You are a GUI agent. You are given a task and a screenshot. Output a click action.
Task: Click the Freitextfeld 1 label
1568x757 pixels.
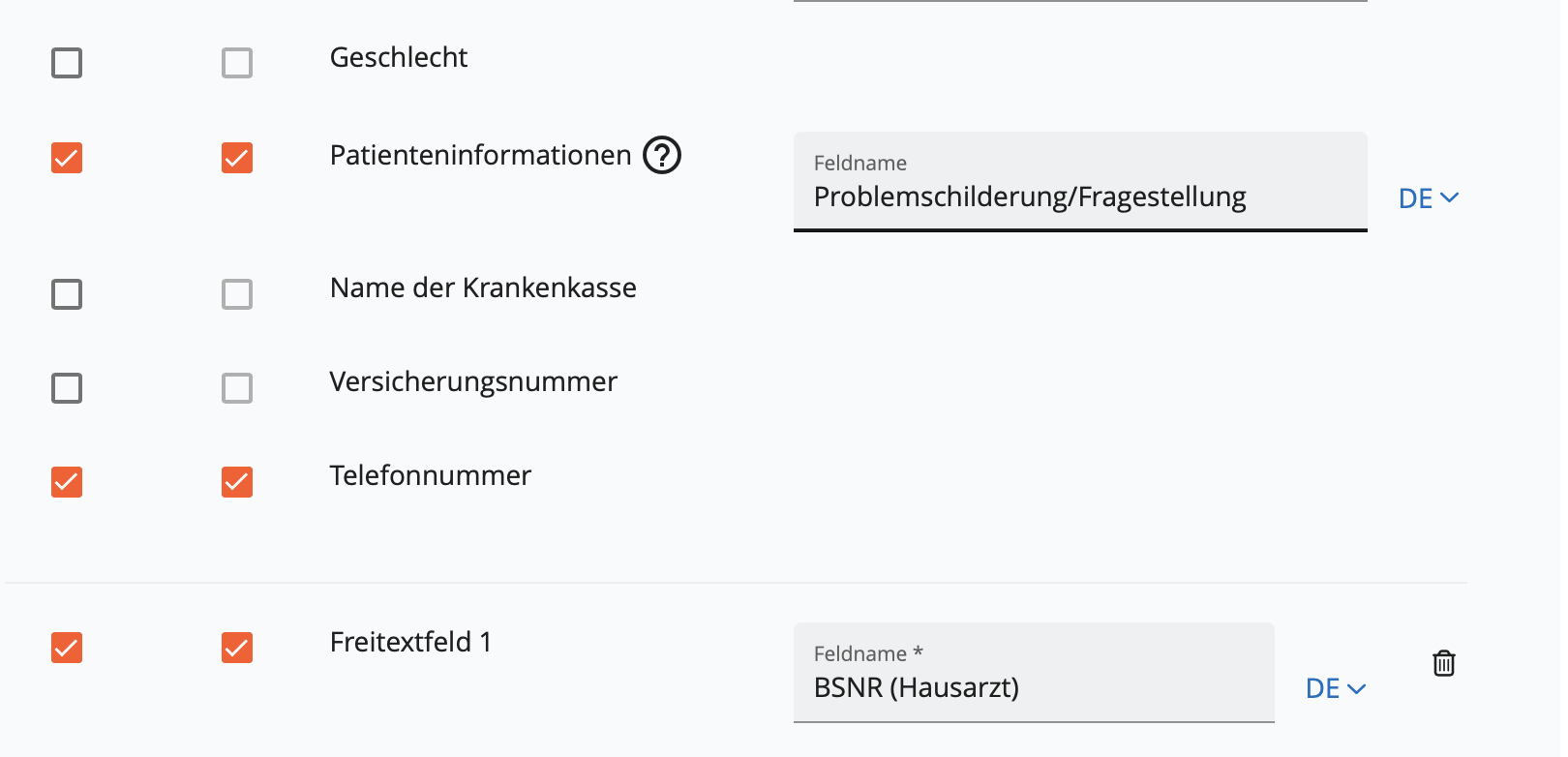click(x=411, y=642)
